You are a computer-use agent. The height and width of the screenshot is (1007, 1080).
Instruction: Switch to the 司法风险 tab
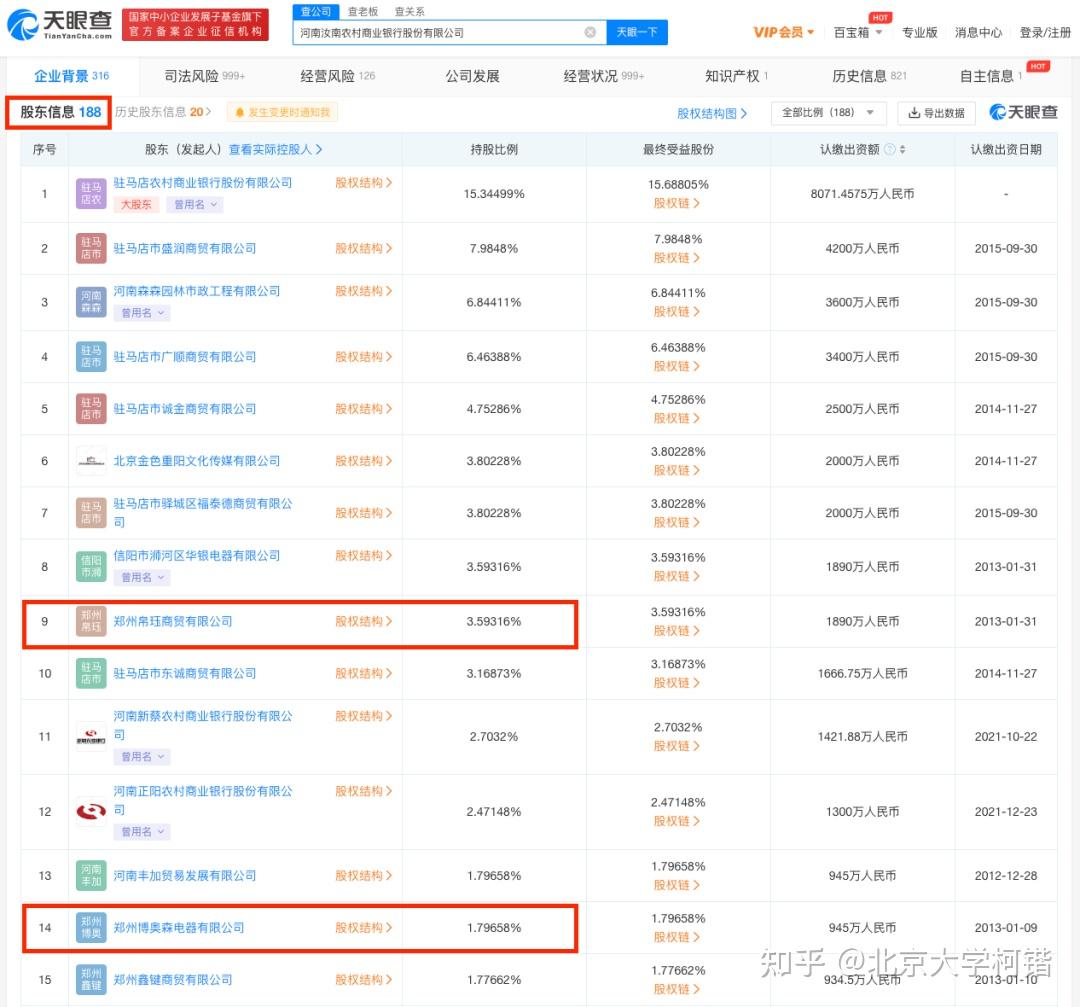click(205, 76)
